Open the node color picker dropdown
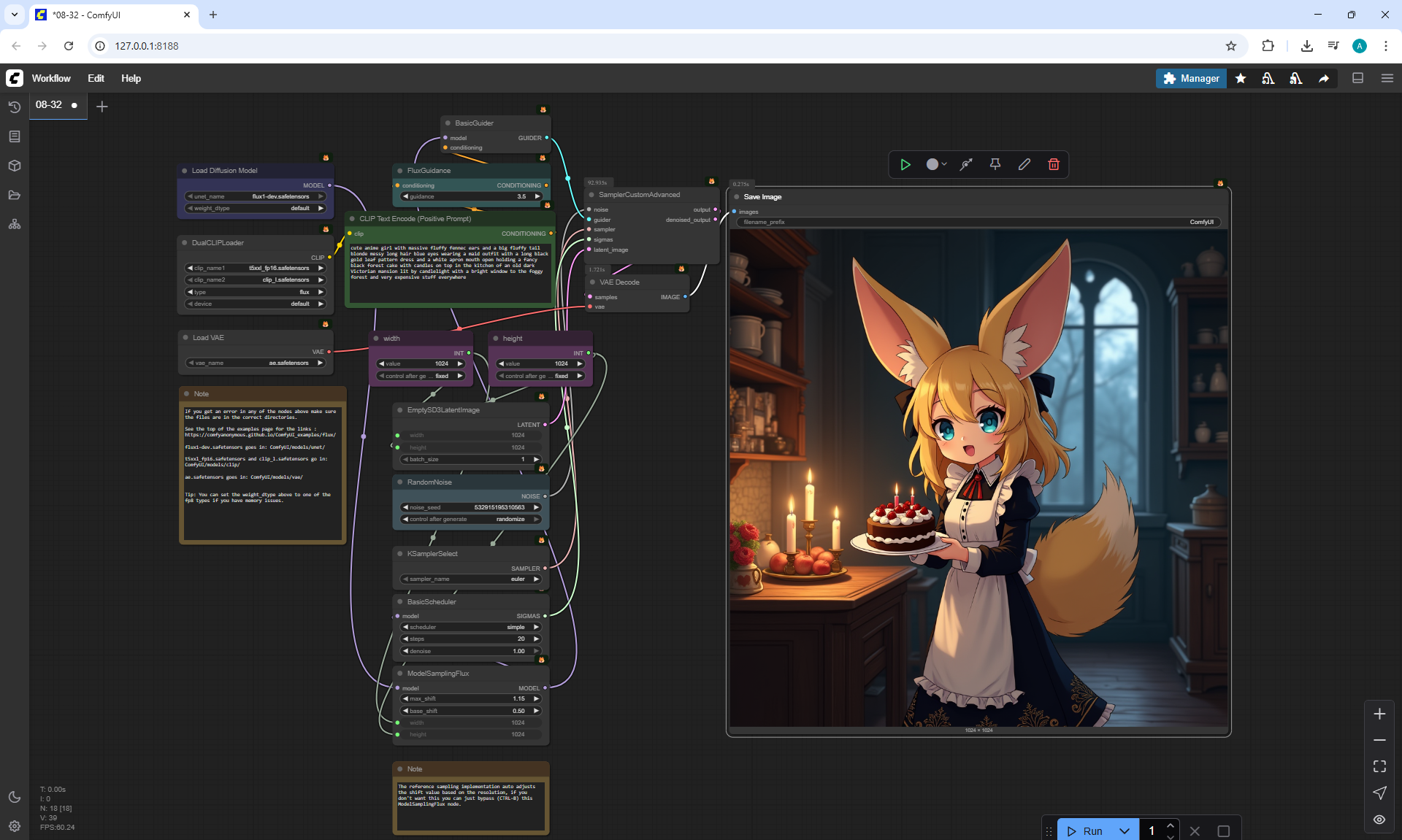Image resolution: width=1402 pixels, height=840 pixels. (x=936, y=164)
